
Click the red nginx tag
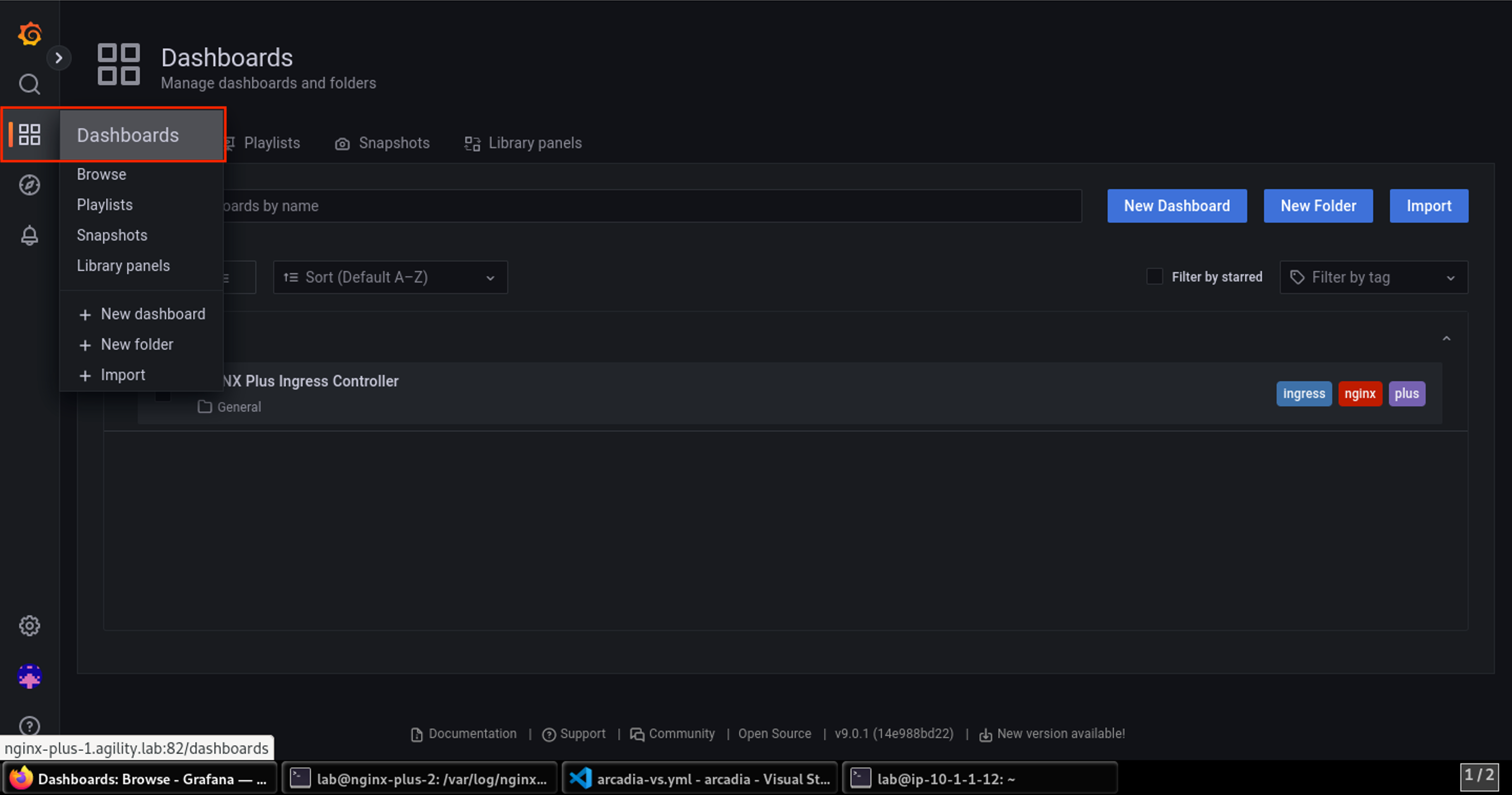click(1360, 393)
